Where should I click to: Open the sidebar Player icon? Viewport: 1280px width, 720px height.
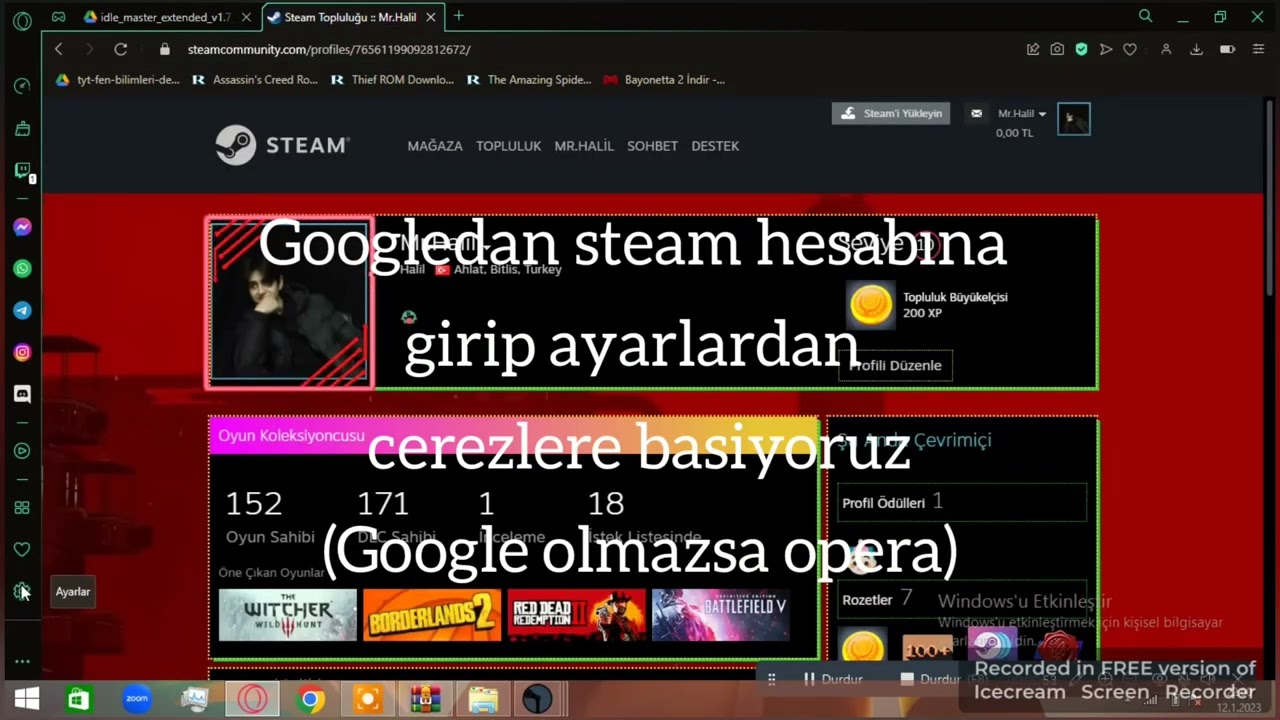(x=22, y=451)
